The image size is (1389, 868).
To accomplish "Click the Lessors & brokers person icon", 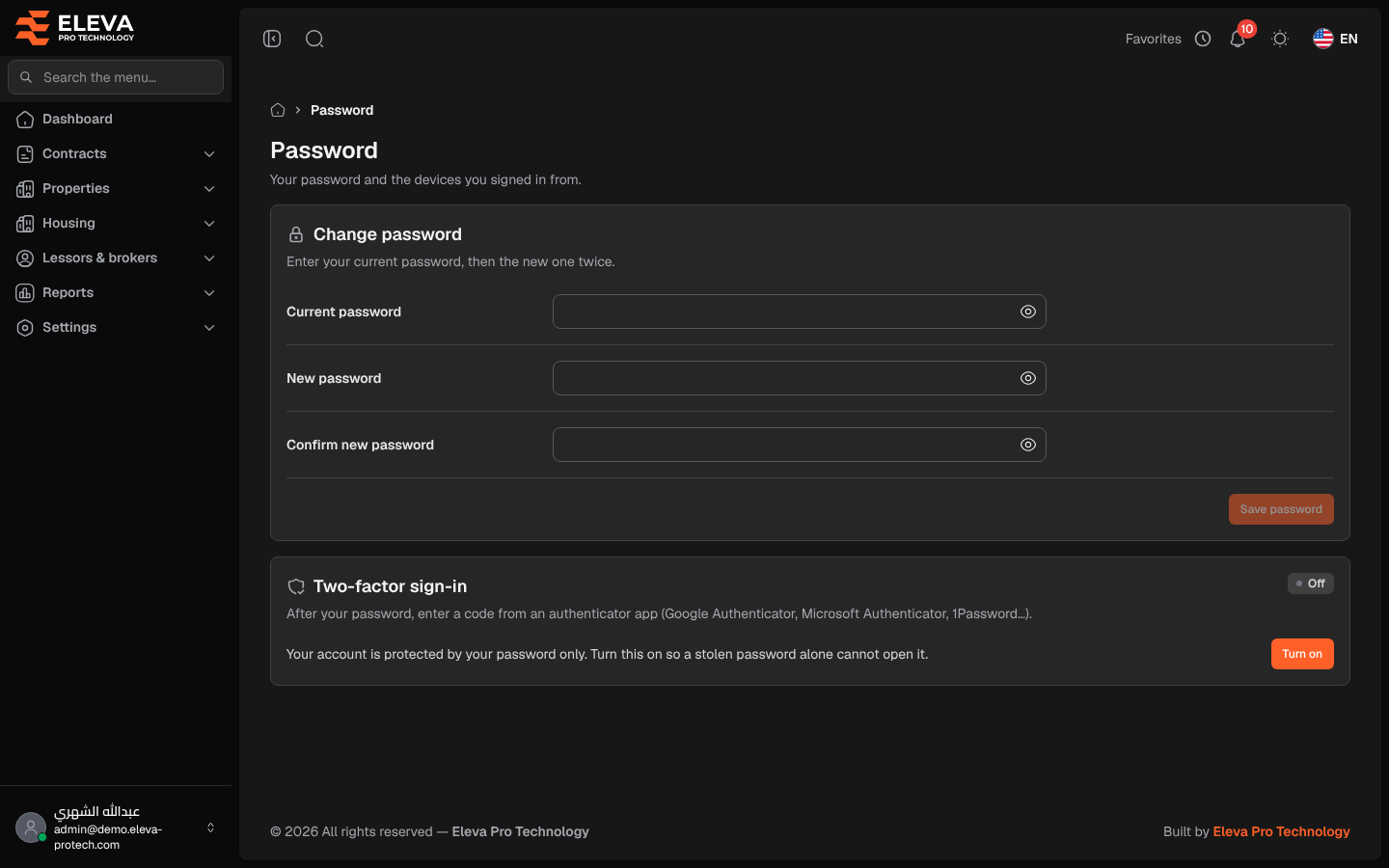I will [x=25, y=258].
